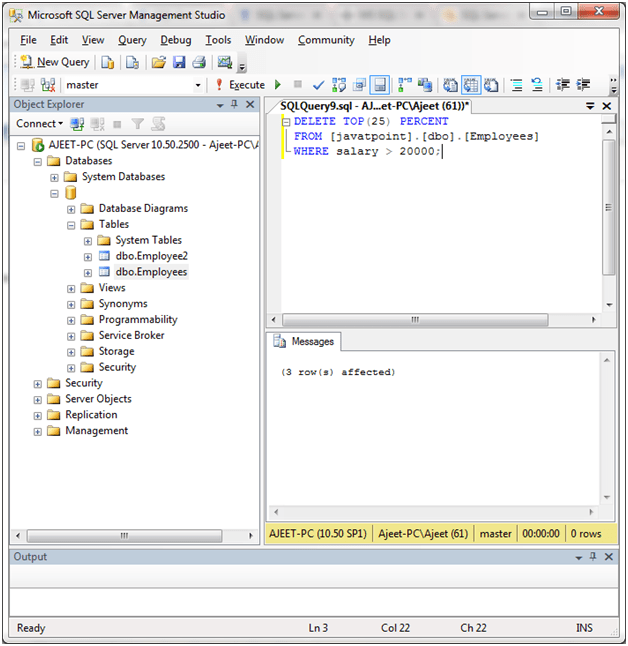
Task: Expand the dbo.Employee2 table node
Action: click(88, 257)
